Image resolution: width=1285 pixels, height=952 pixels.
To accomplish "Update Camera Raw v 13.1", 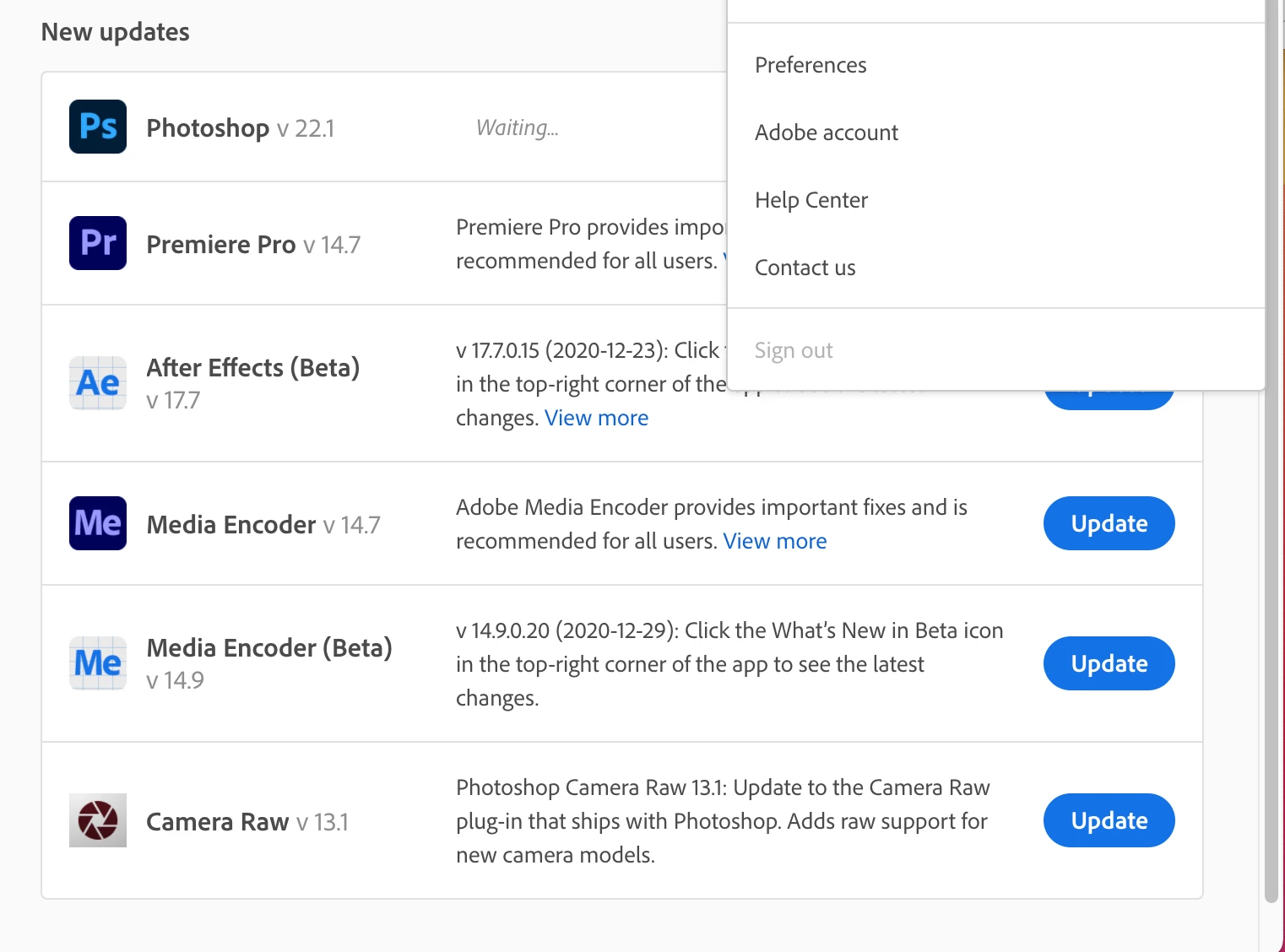I will [x=1109, y=820].
